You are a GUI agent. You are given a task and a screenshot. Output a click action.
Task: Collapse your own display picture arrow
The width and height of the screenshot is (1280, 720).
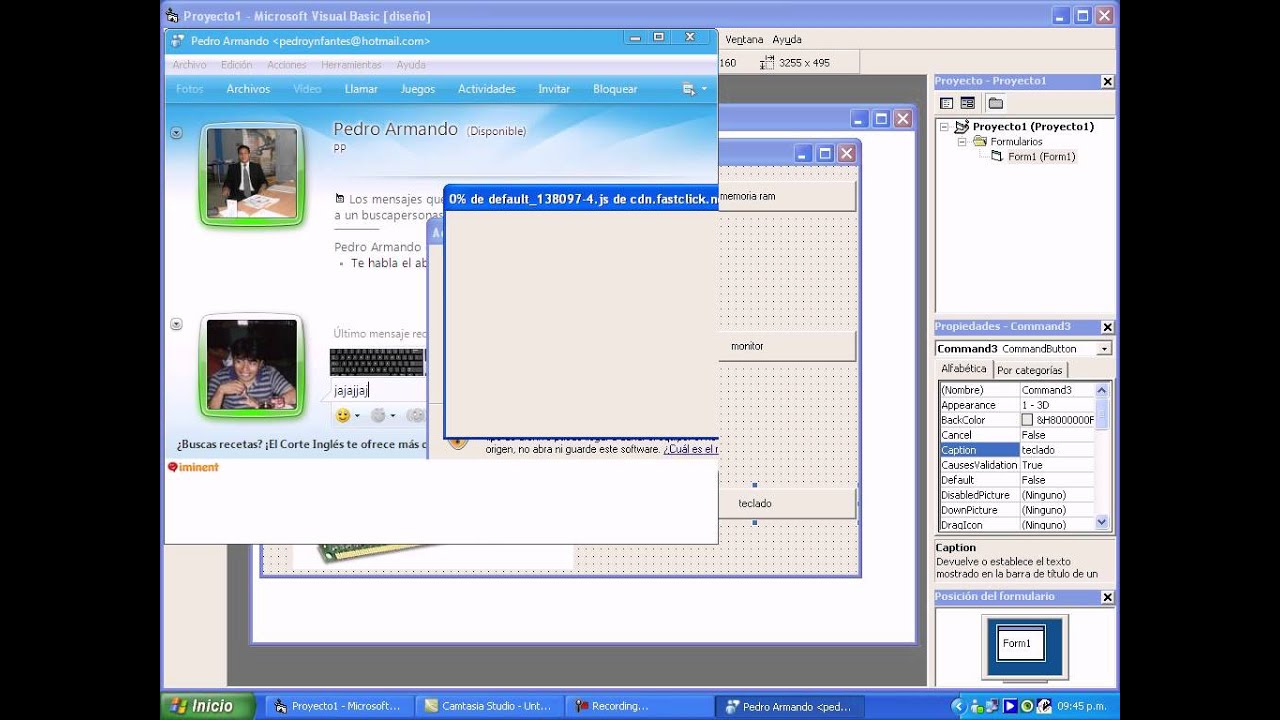176,324
